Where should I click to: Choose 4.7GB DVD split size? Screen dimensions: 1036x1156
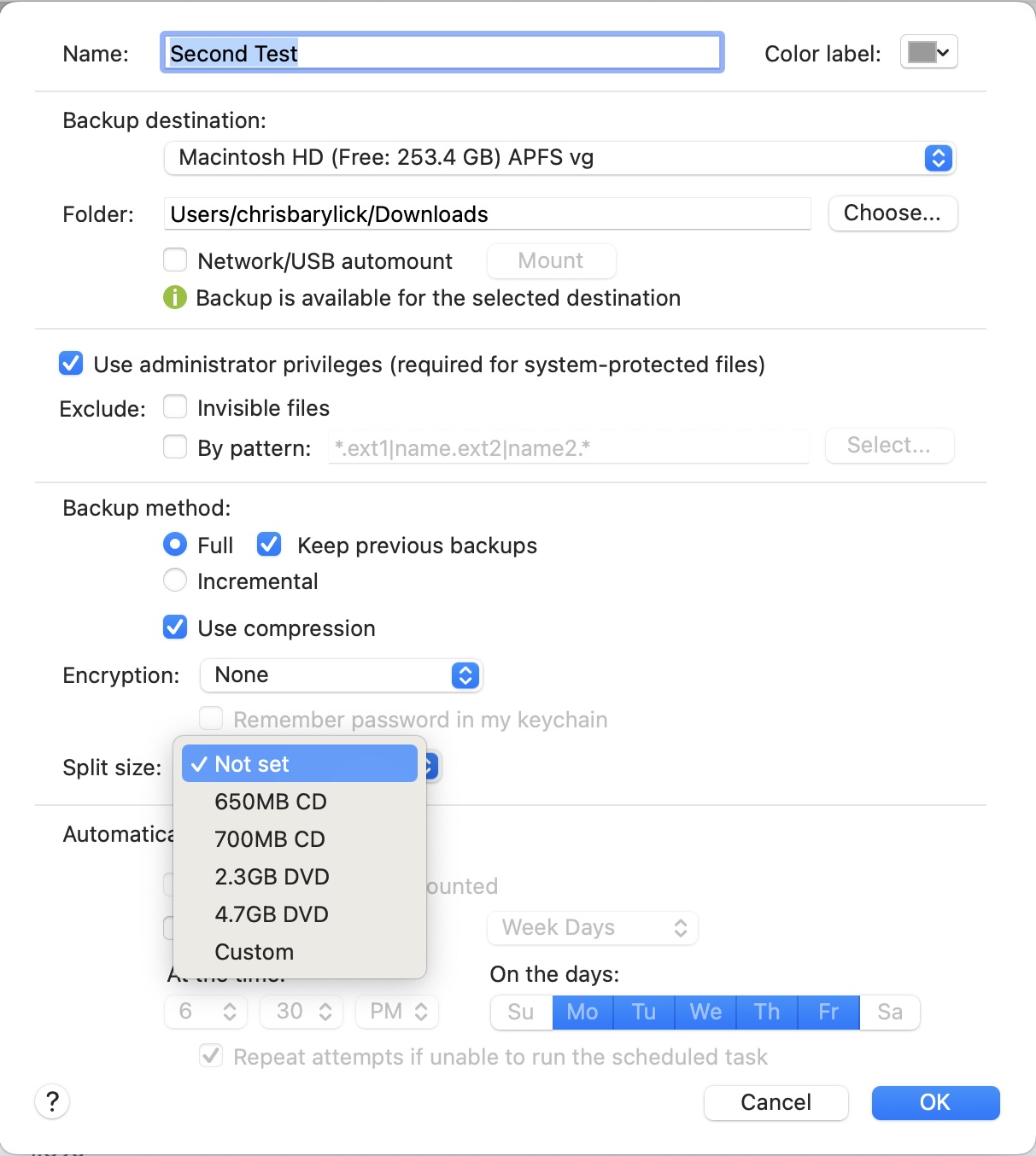tap(272, 914)
